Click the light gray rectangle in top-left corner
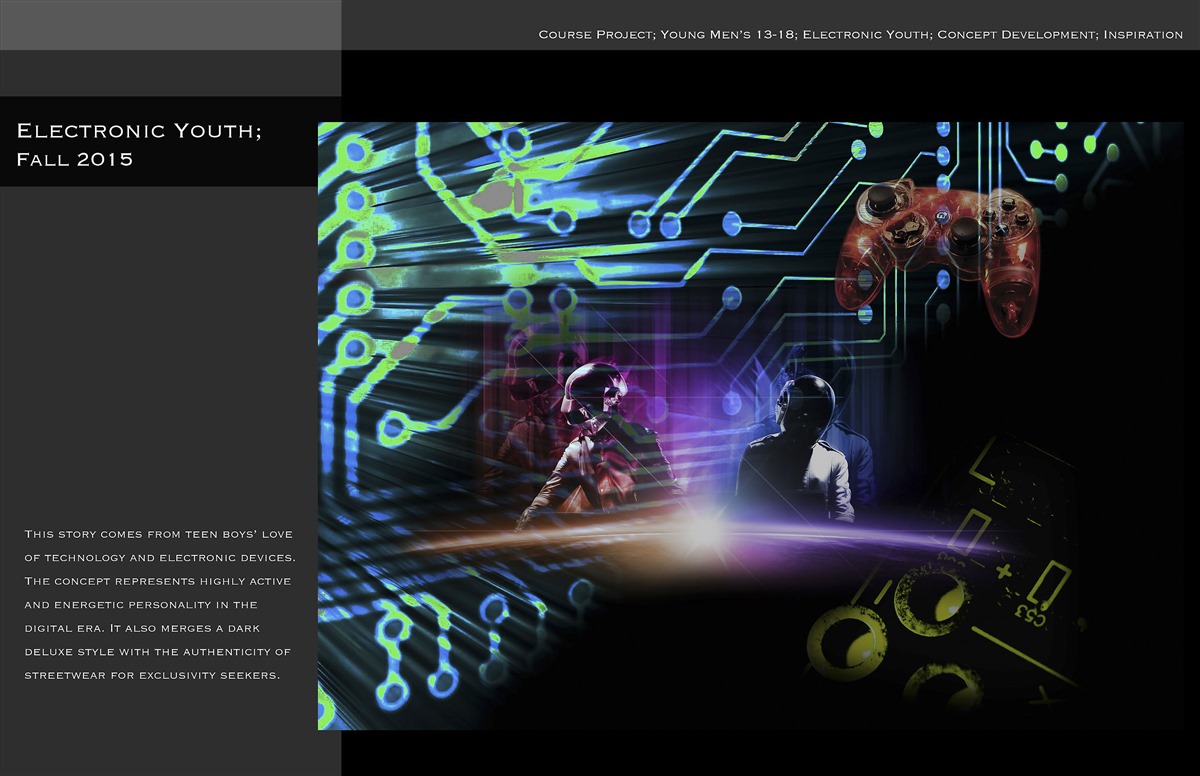1200x776 pixels. pos(170,24)
